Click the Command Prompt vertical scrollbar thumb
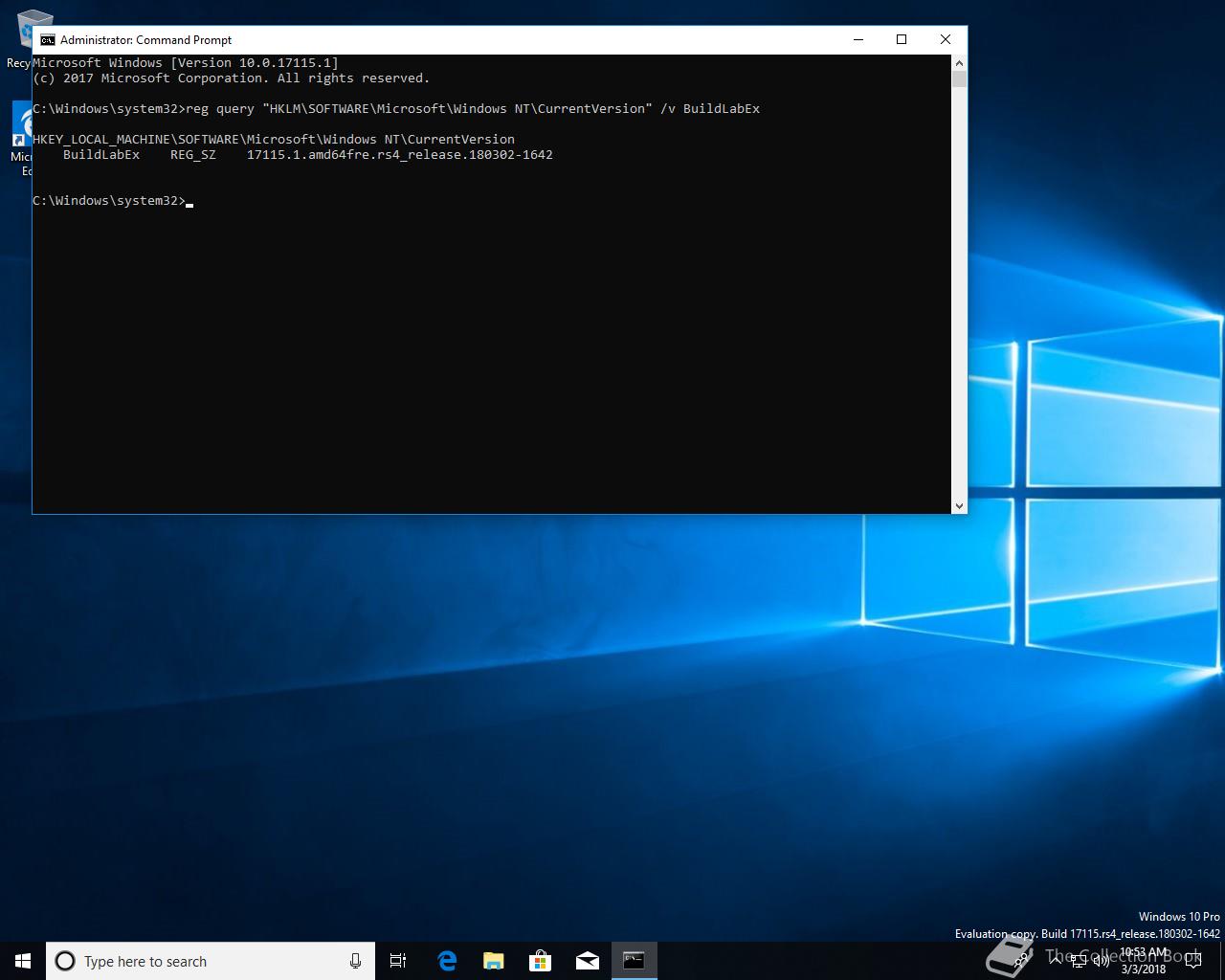 (959, 78)
